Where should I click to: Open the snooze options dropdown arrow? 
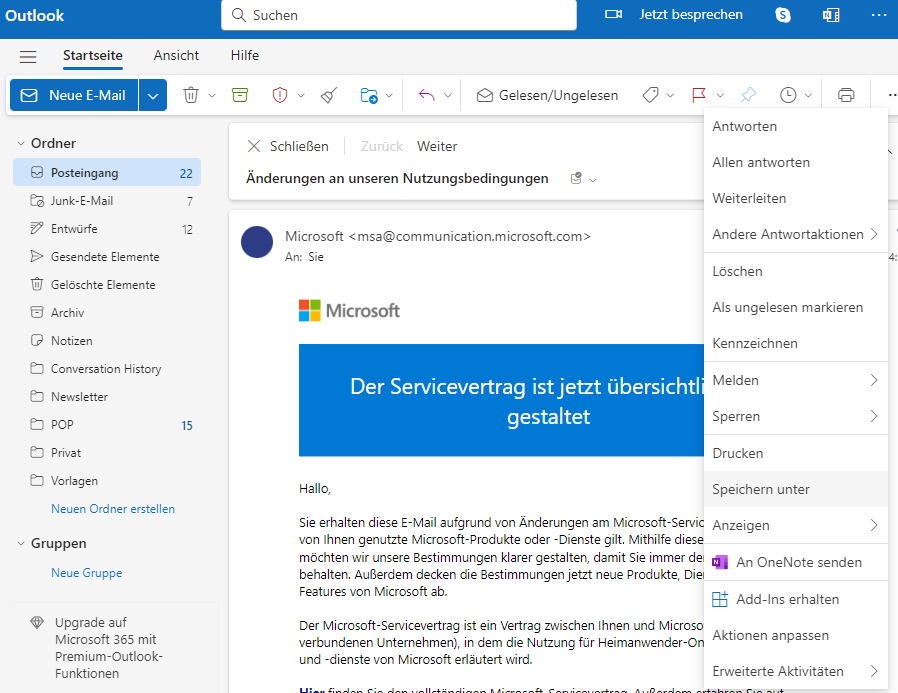pyautogui.click(x=809, y=95)
